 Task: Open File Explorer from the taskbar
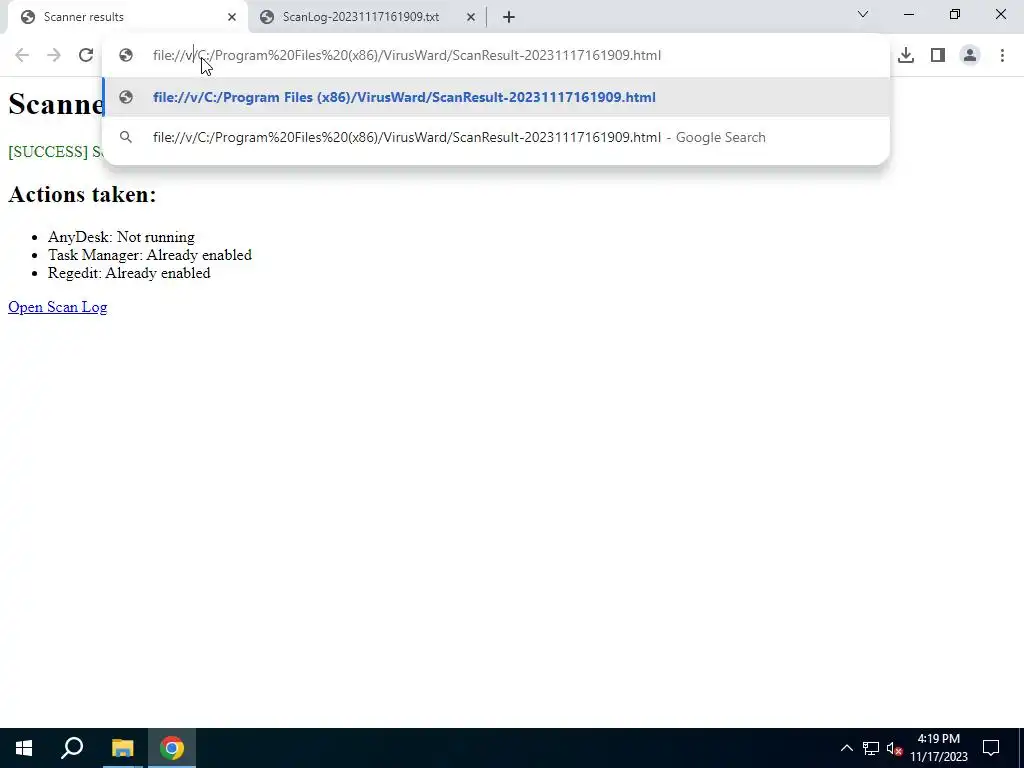[122, 748]
